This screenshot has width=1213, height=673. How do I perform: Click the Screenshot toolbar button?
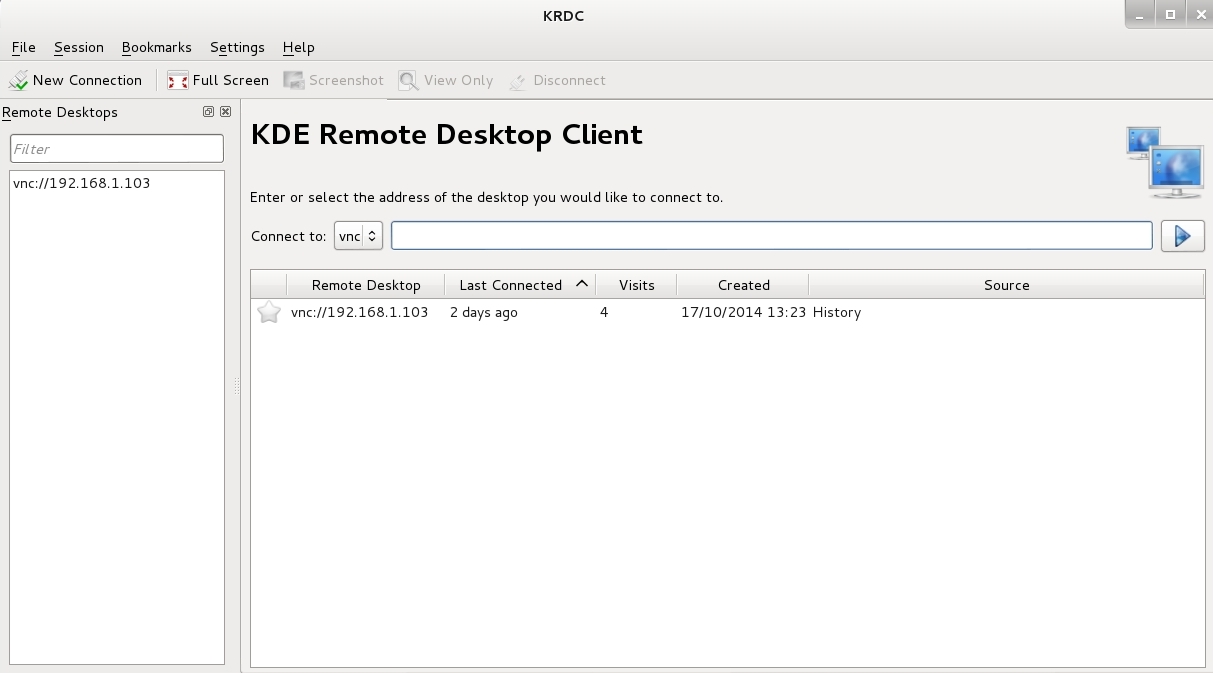[x=334, y=80]
